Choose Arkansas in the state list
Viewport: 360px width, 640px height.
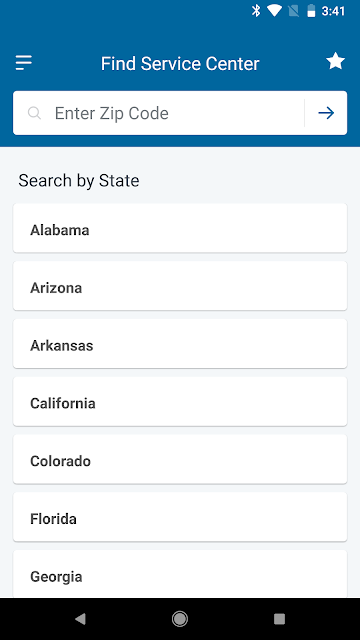180,344
